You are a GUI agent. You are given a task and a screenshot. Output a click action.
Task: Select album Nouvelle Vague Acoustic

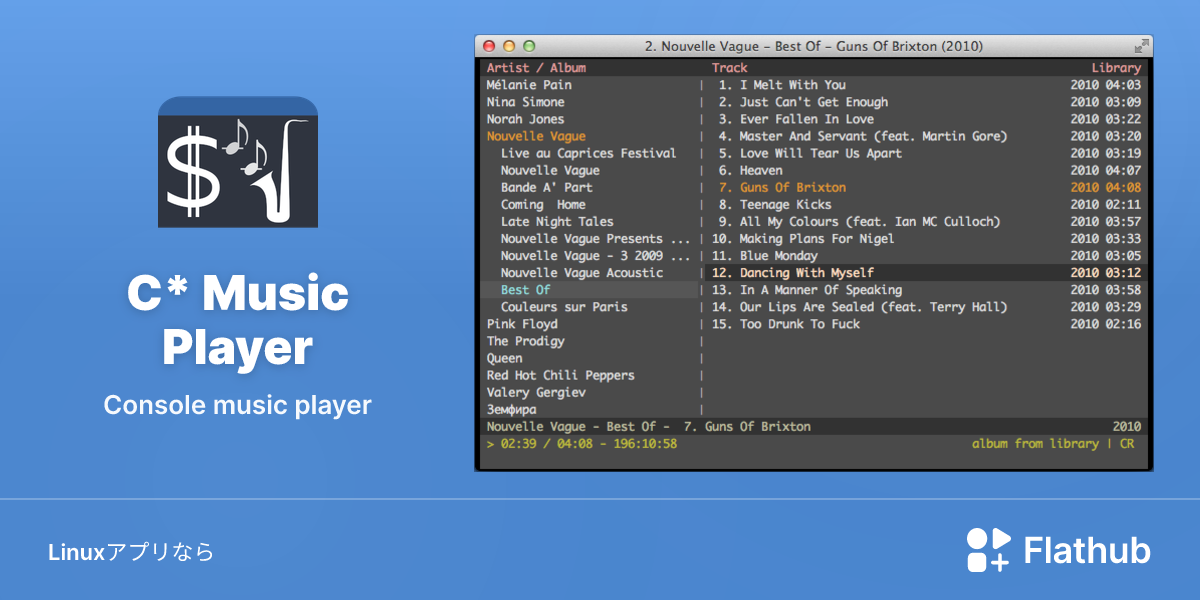click(x=581, y=272)
